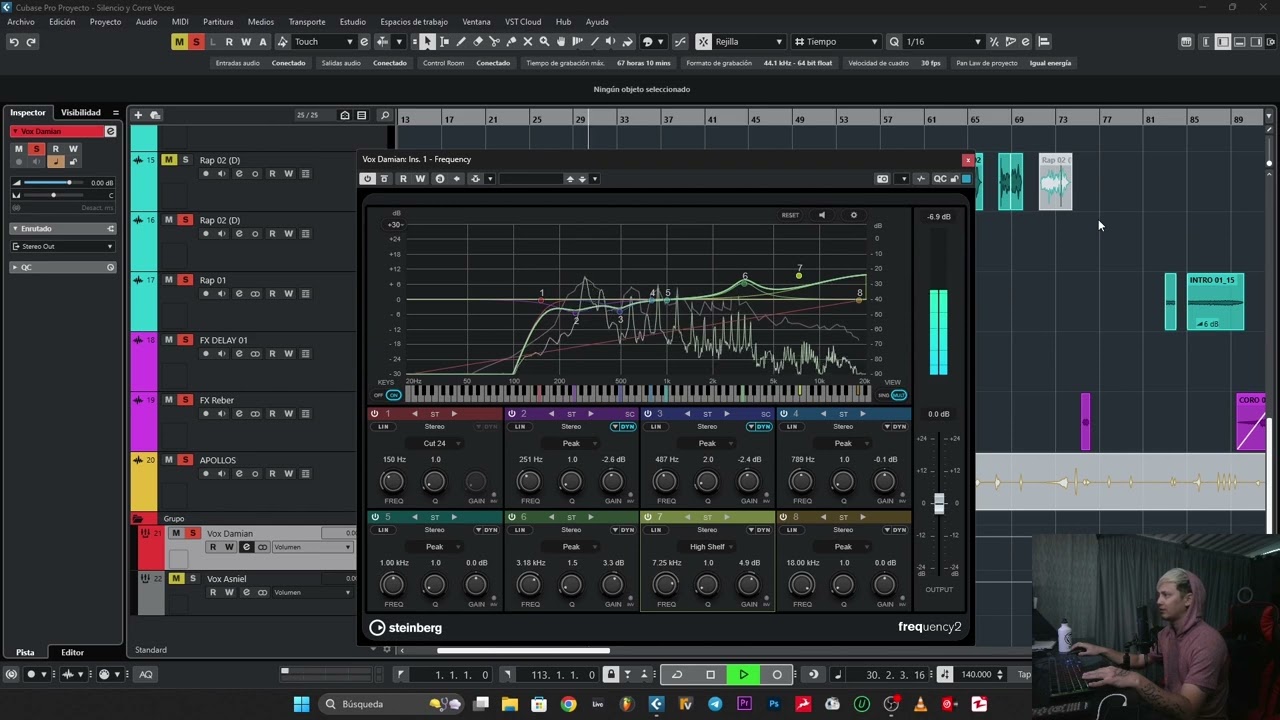Reset the Frequency EQ curve
This screenshot has width=1280, height=720.
790,215
